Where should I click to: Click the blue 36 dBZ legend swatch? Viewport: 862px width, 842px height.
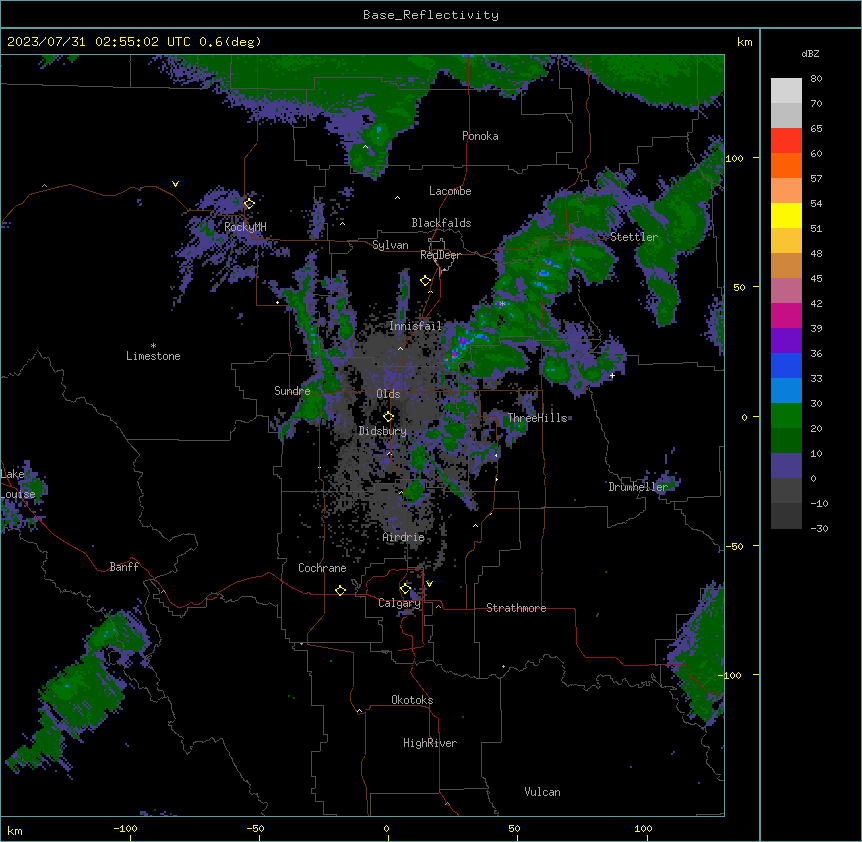786,365
